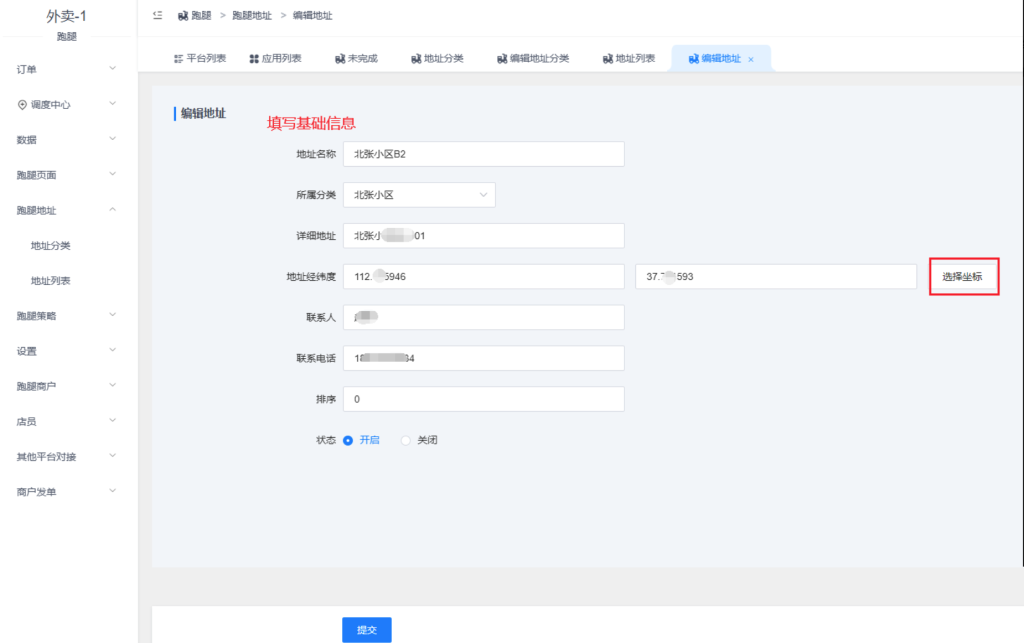Click the scooter icon on 地址列表 tab
The width and height of the screenshot is (1024, 643).
tap(607, 59)
